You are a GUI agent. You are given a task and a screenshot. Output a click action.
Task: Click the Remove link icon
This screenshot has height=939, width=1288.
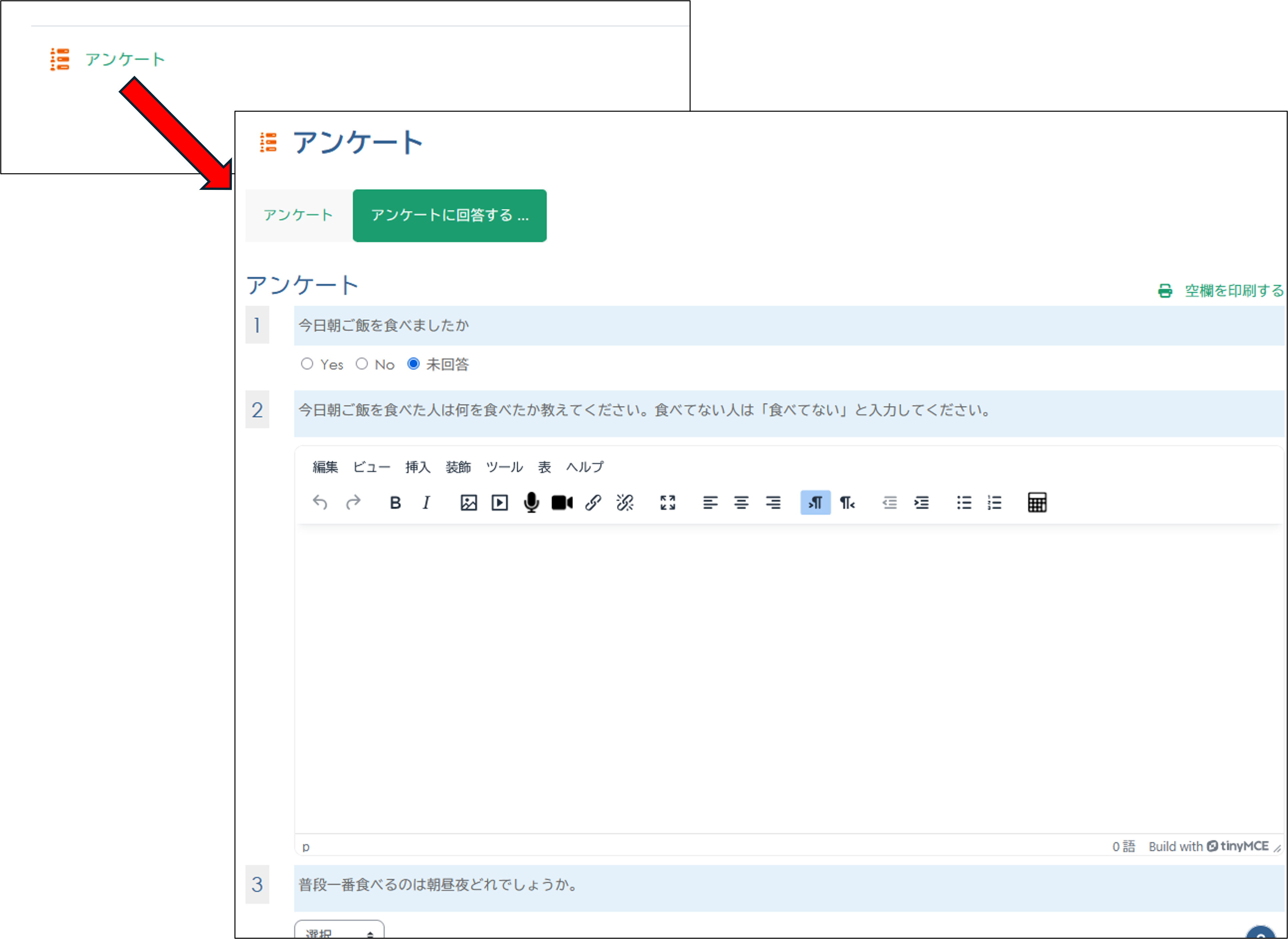624,503
